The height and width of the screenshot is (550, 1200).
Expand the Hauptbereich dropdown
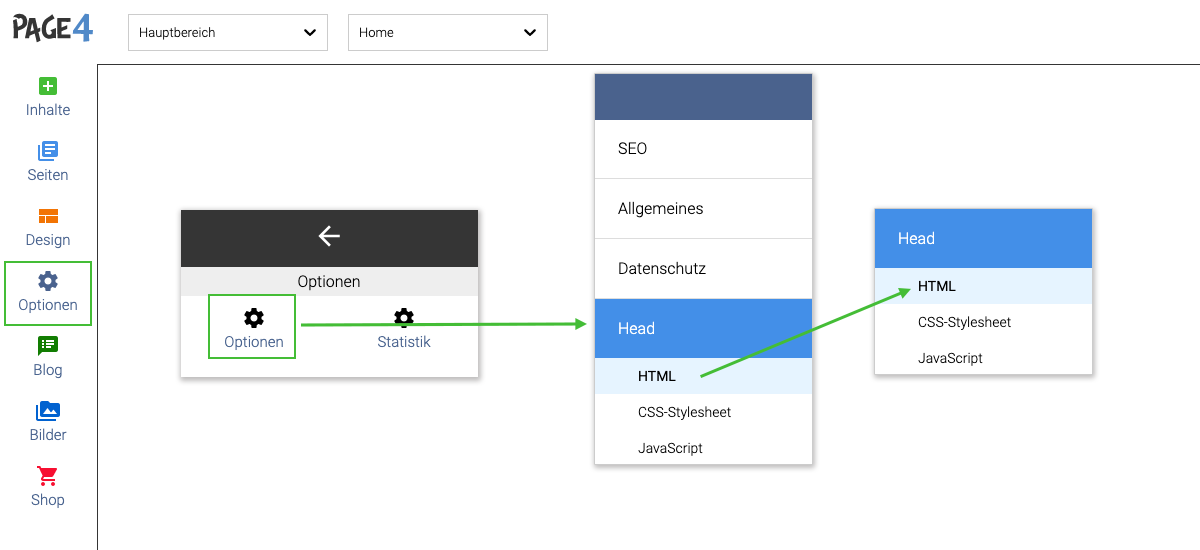(228, 32)
